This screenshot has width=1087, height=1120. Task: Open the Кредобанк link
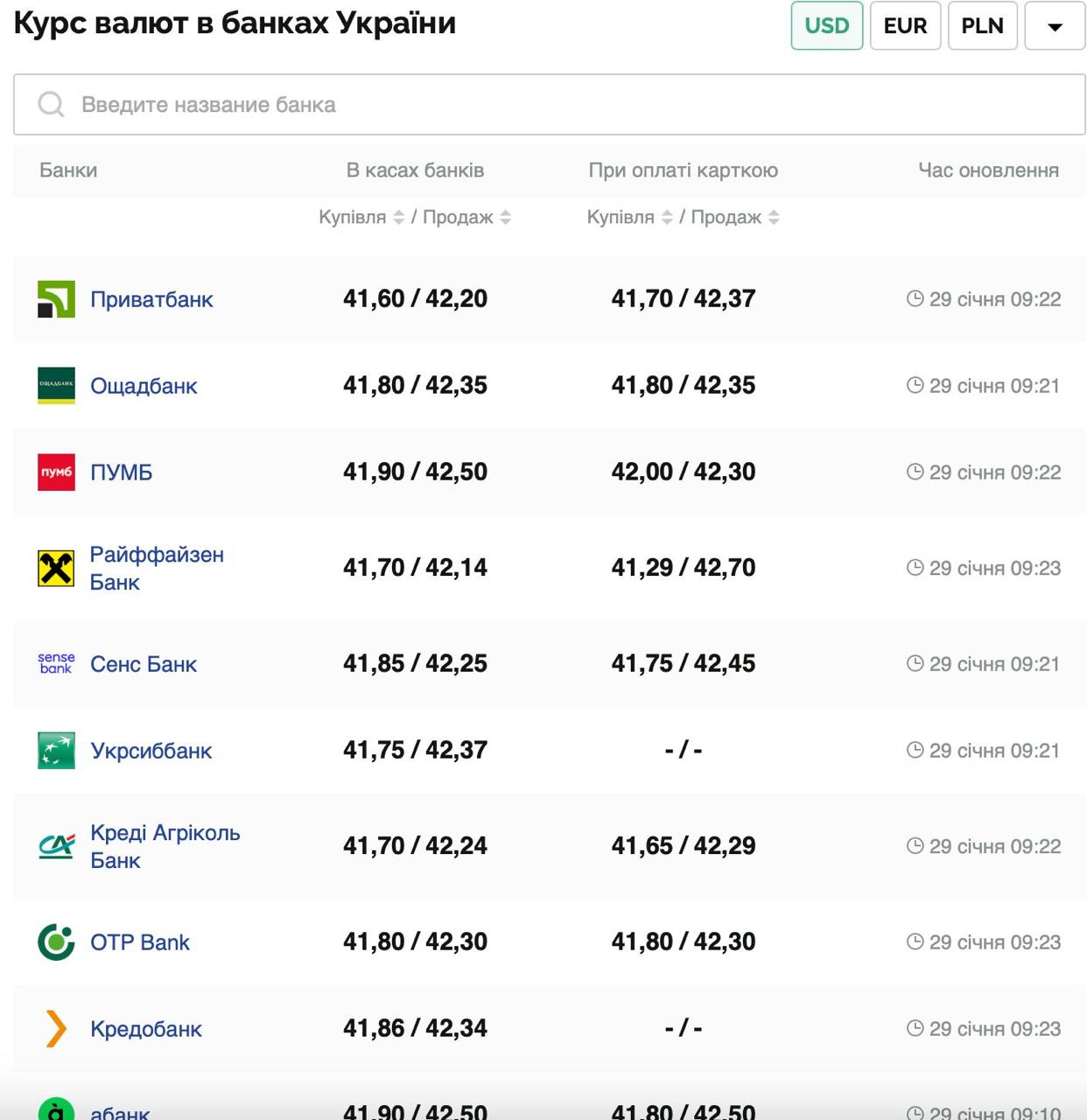pyautogui.click(x=146, y=1029)
